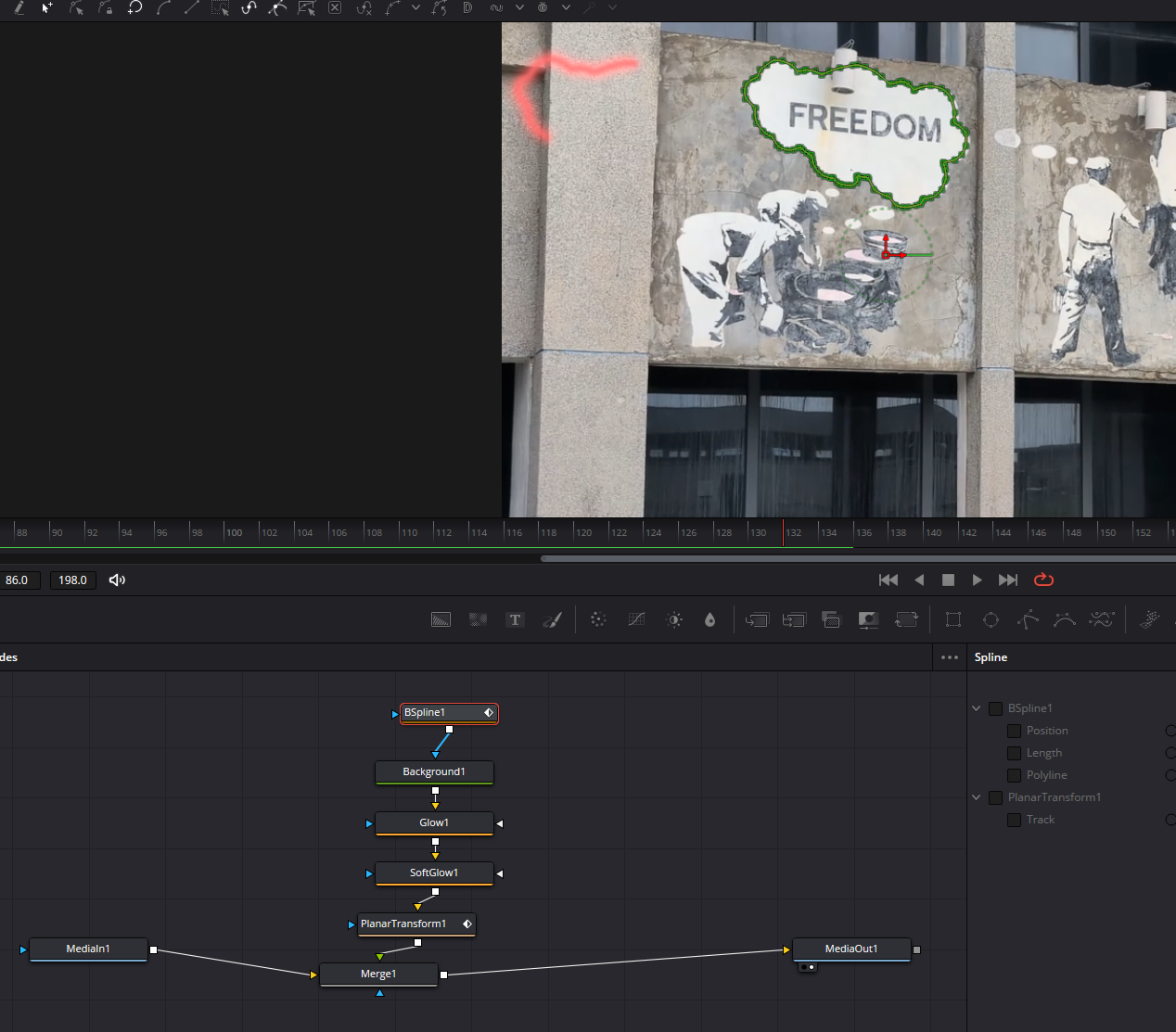Open dropdown next to the wand icon
Viewport: 1176px width, 1032px height.
point(612,7)
